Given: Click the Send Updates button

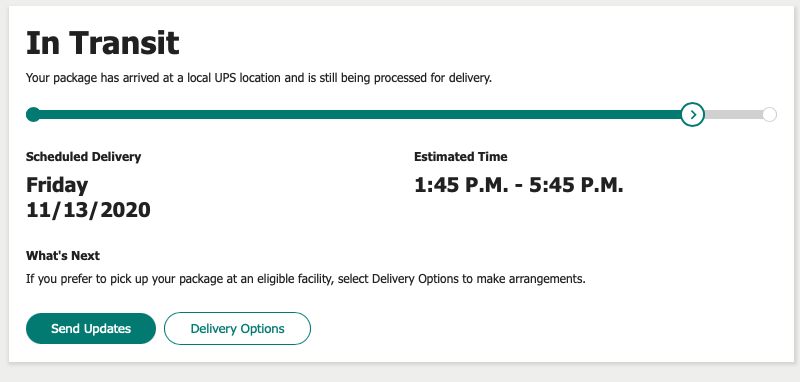Looking at the screenshot, I should tap(91, 328).
